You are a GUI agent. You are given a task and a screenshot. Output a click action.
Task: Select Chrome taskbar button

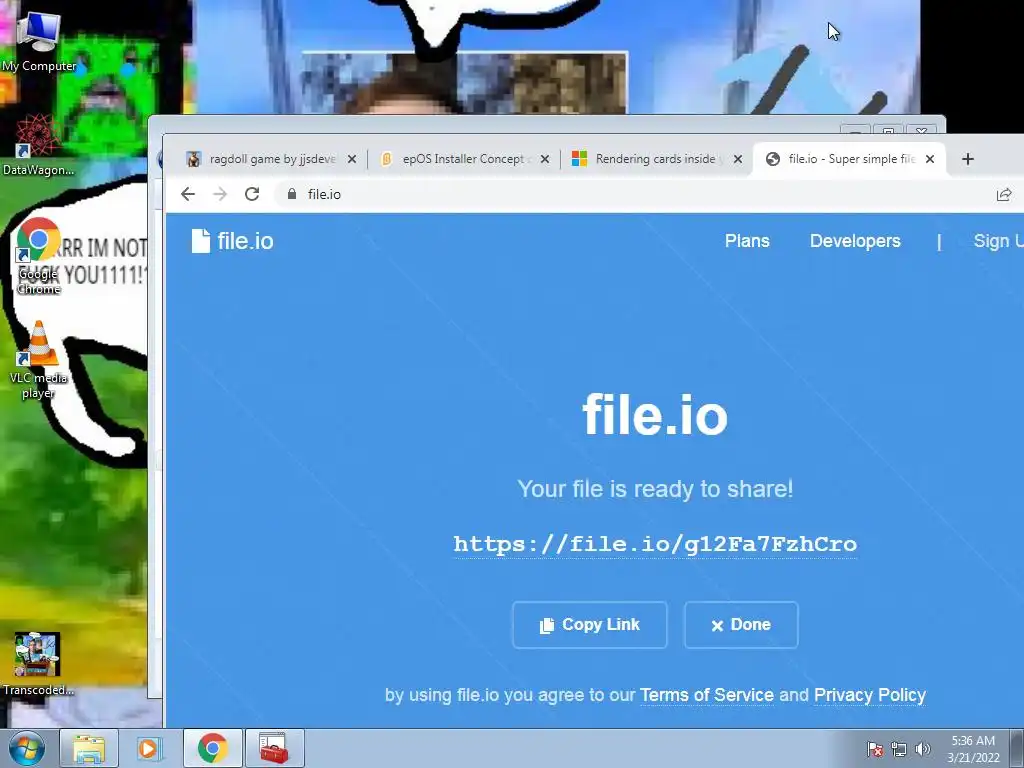pos(212,748)
